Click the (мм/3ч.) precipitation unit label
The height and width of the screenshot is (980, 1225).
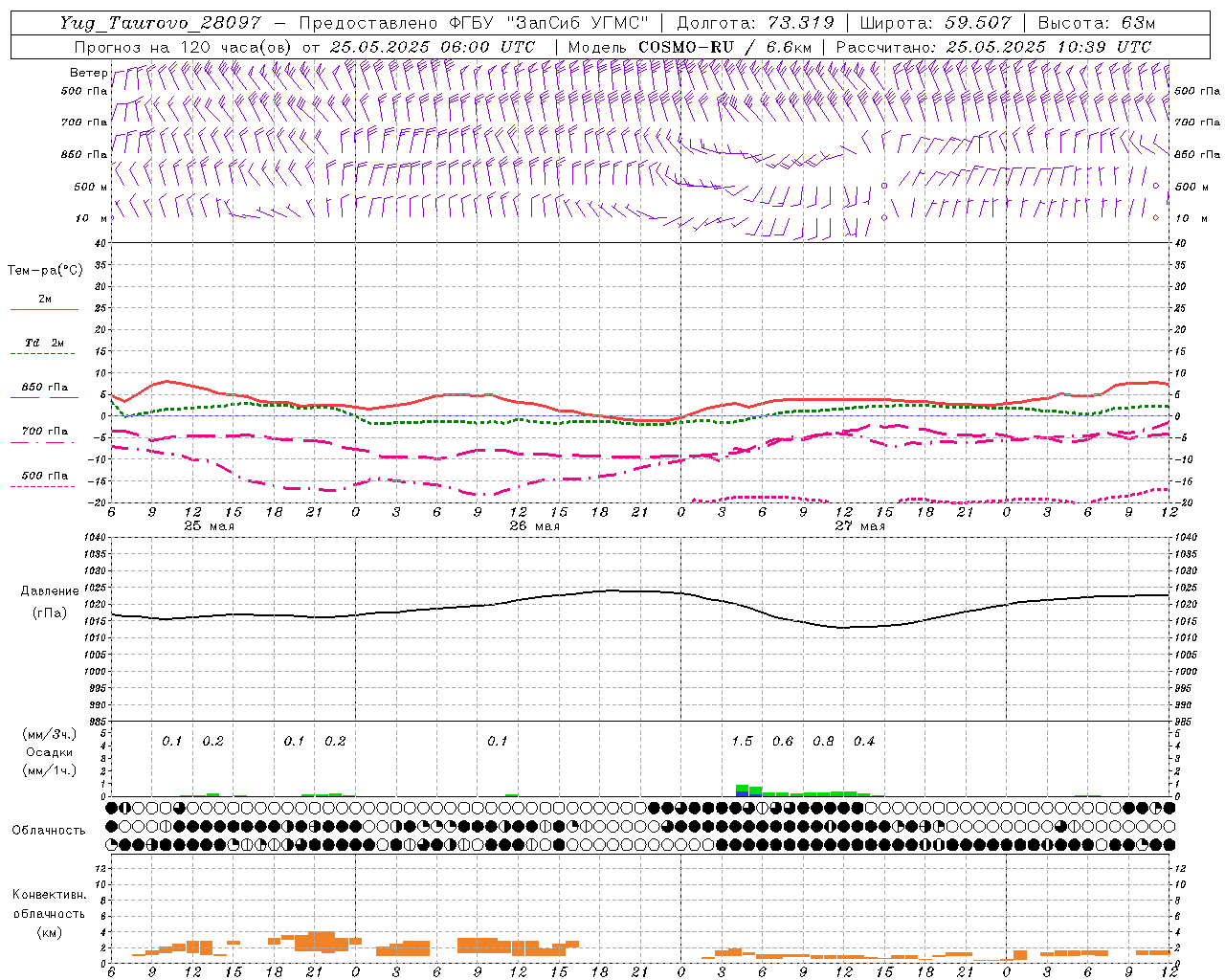(x=50, y=734)
